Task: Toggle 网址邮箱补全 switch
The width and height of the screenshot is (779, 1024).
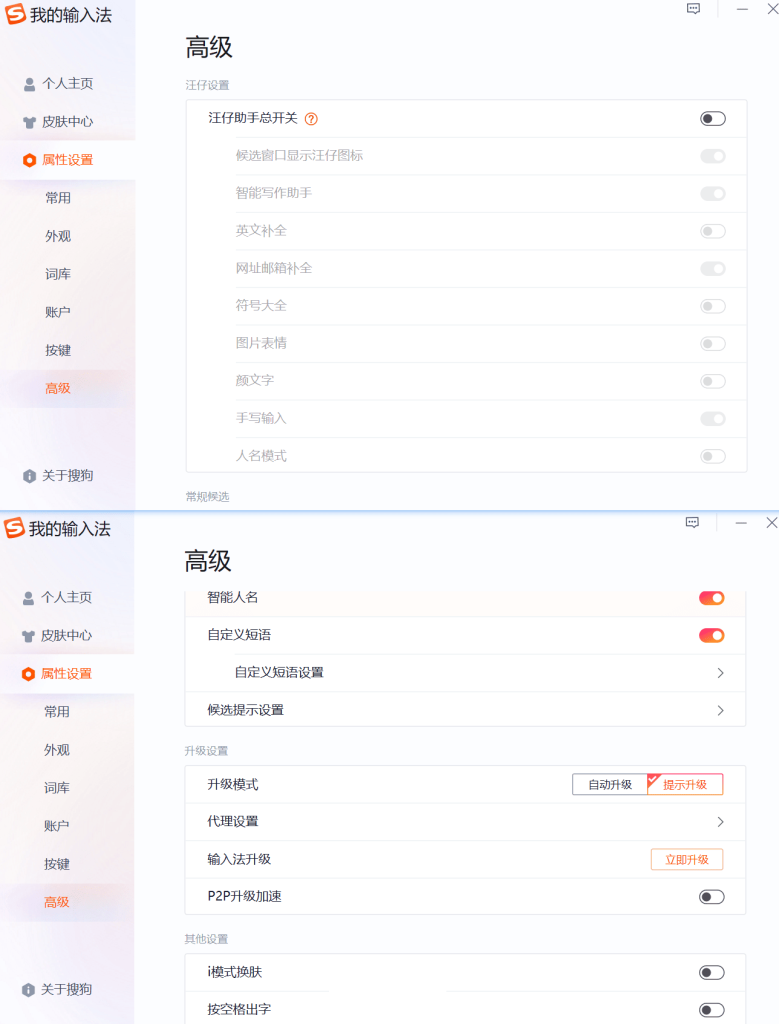Action: point(712,269)
